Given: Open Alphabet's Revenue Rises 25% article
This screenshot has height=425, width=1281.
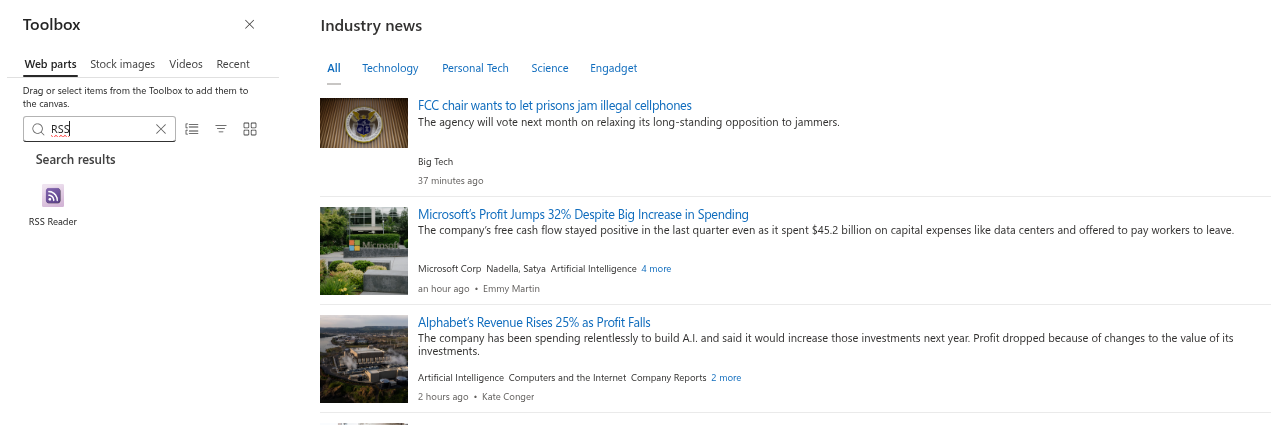Looking at the screenshot, I should (534, 323).
